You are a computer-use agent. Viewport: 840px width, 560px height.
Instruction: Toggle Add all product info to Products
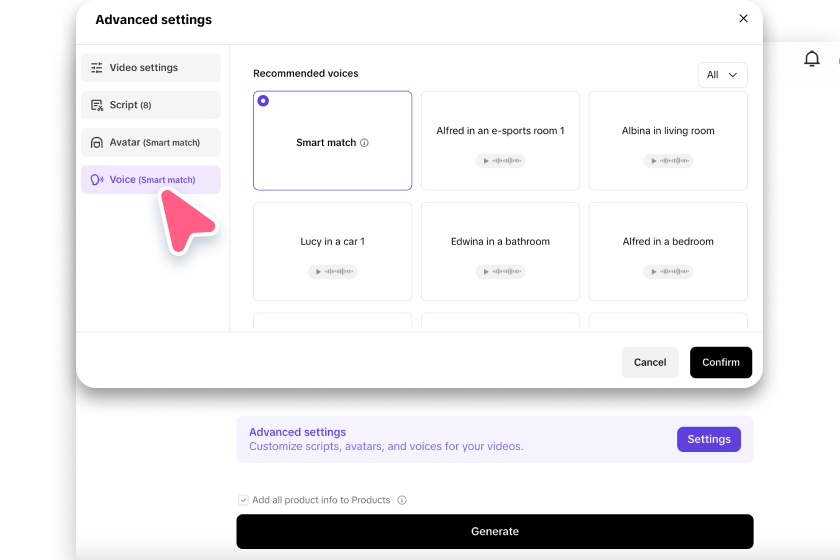click(243, 500)
